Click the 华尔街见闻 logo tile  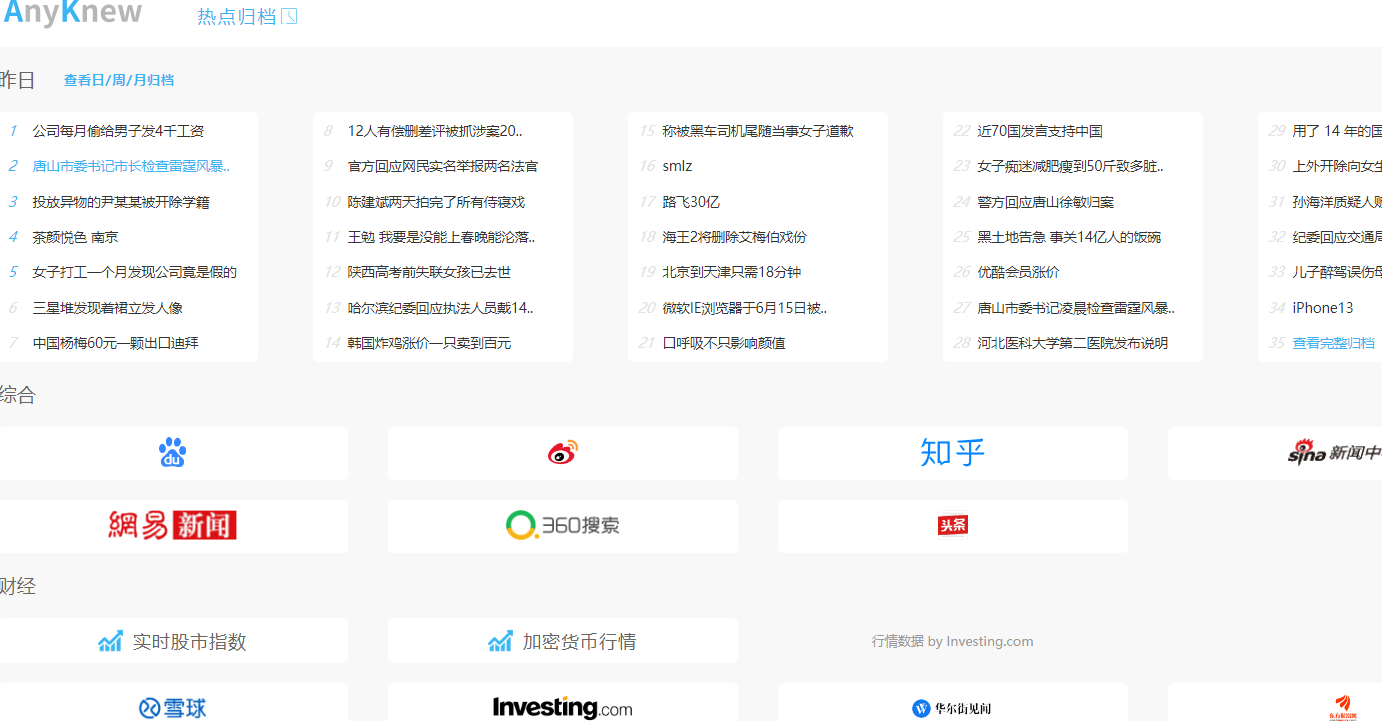(952, 708)
